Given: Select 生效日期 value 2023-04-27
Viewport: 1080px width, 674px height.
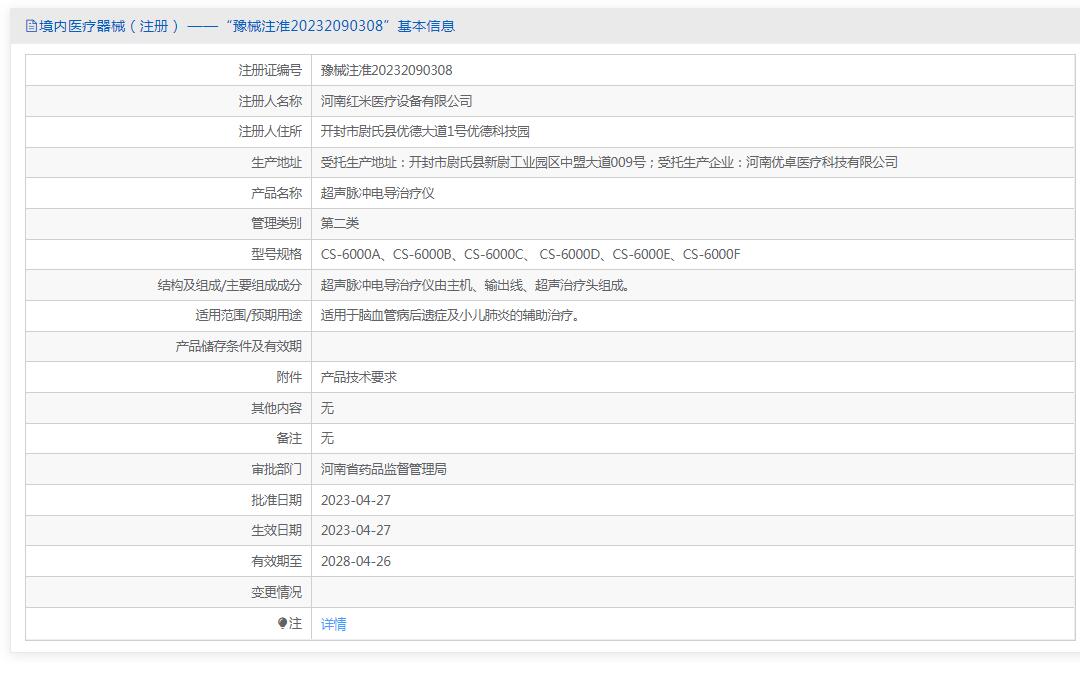Looking at the screenshot, I should [x=355, y=531].
